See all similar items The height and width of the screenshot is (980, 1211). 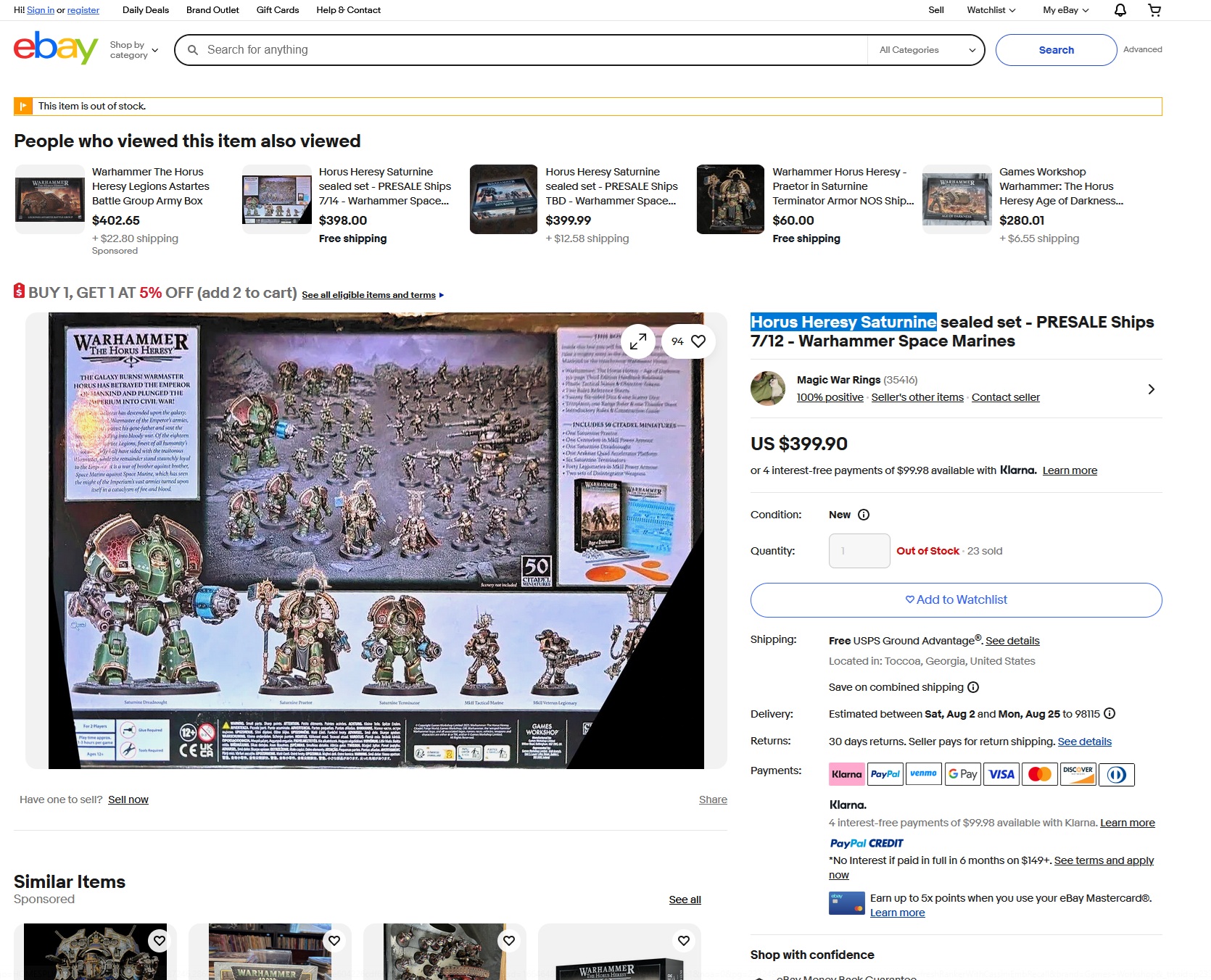click(x=685, y=900)
